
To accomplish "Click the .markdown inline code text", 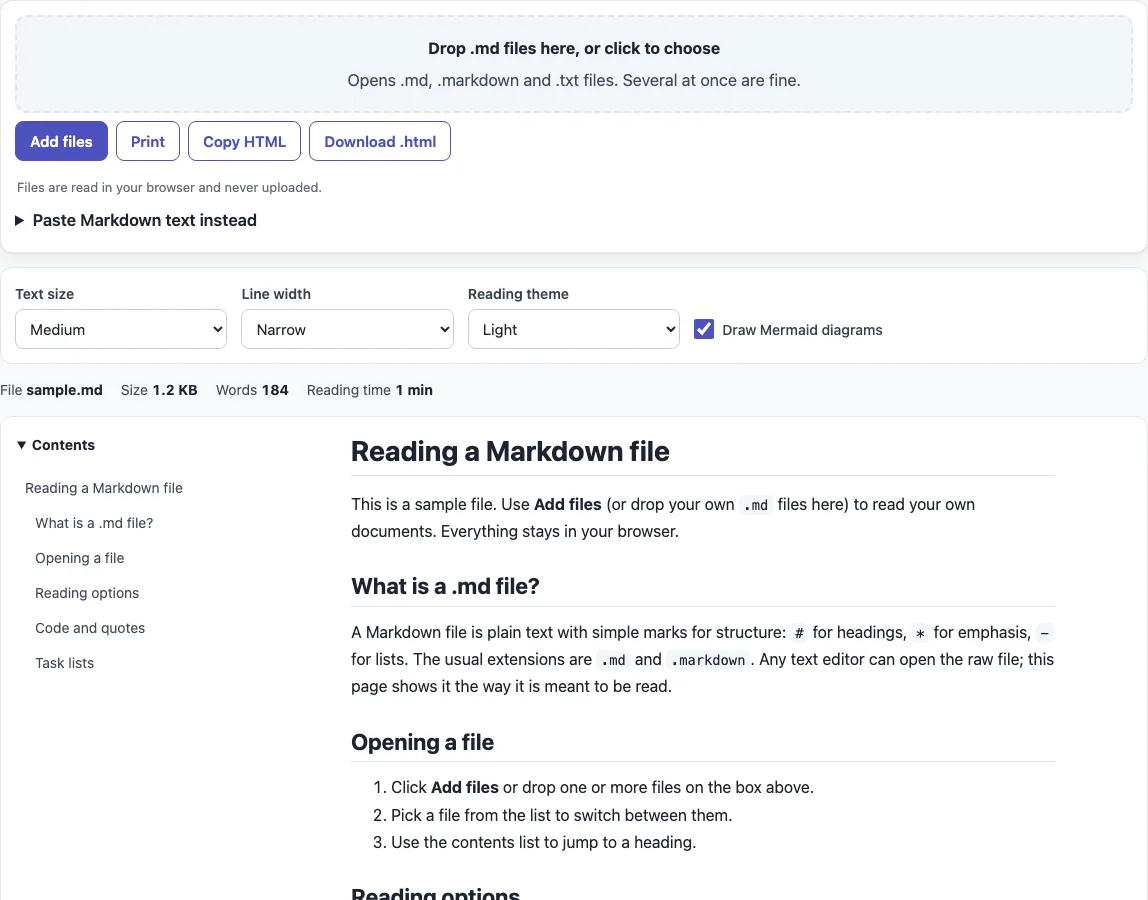I will tap(708, 660).
